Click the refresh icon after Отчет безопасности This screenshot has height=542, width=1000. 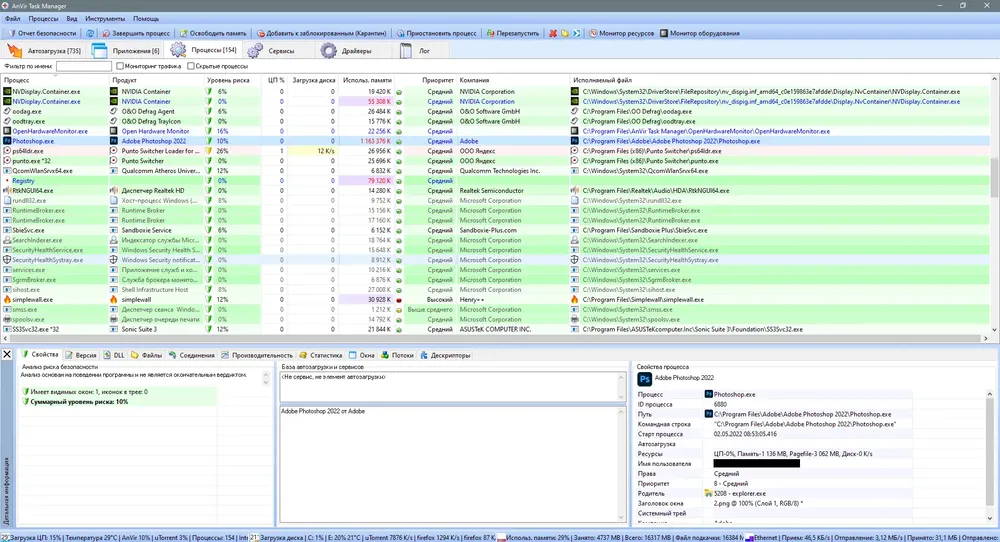(90, 33)
